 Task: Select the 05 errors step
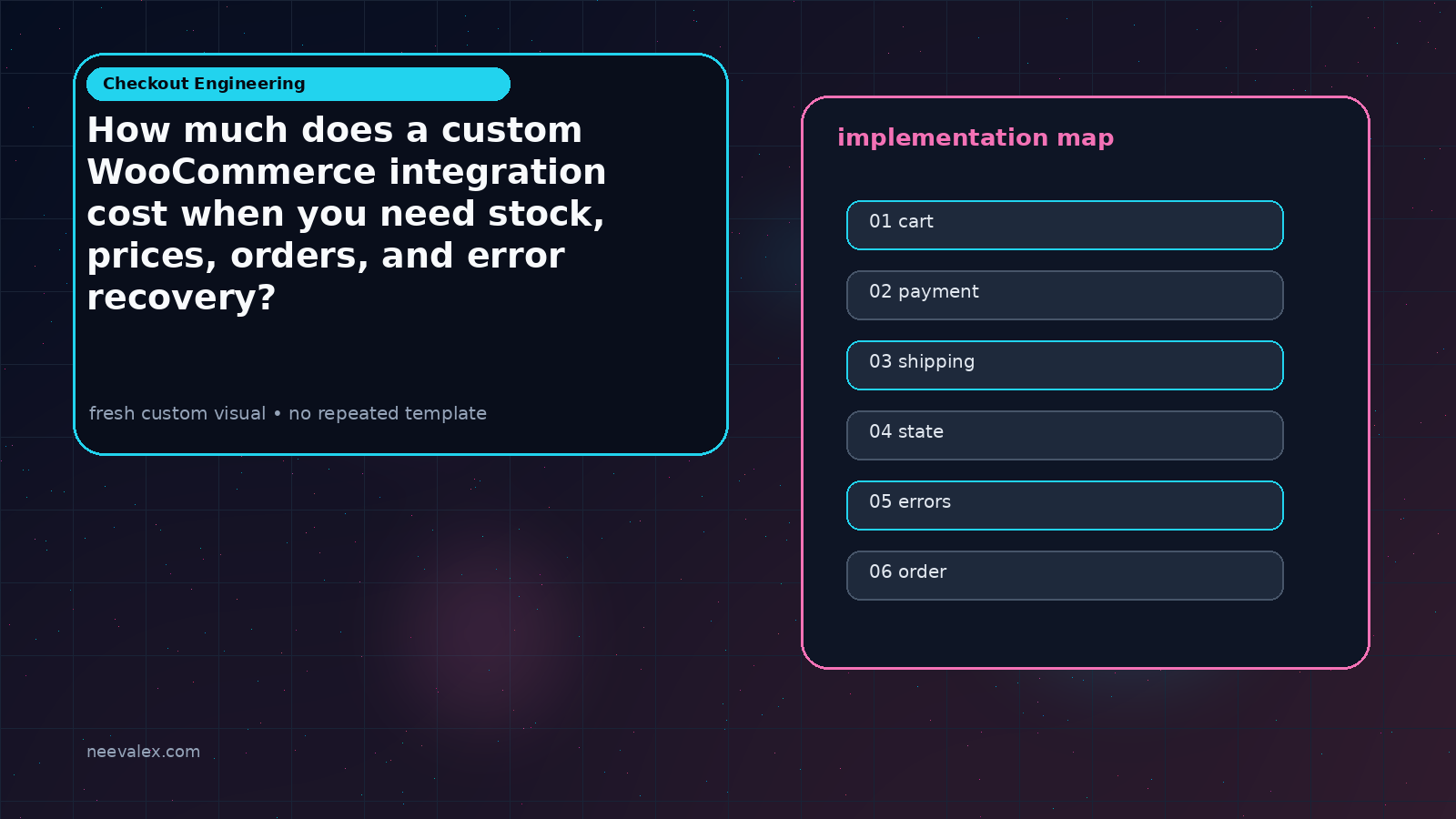click(1065, 505)
